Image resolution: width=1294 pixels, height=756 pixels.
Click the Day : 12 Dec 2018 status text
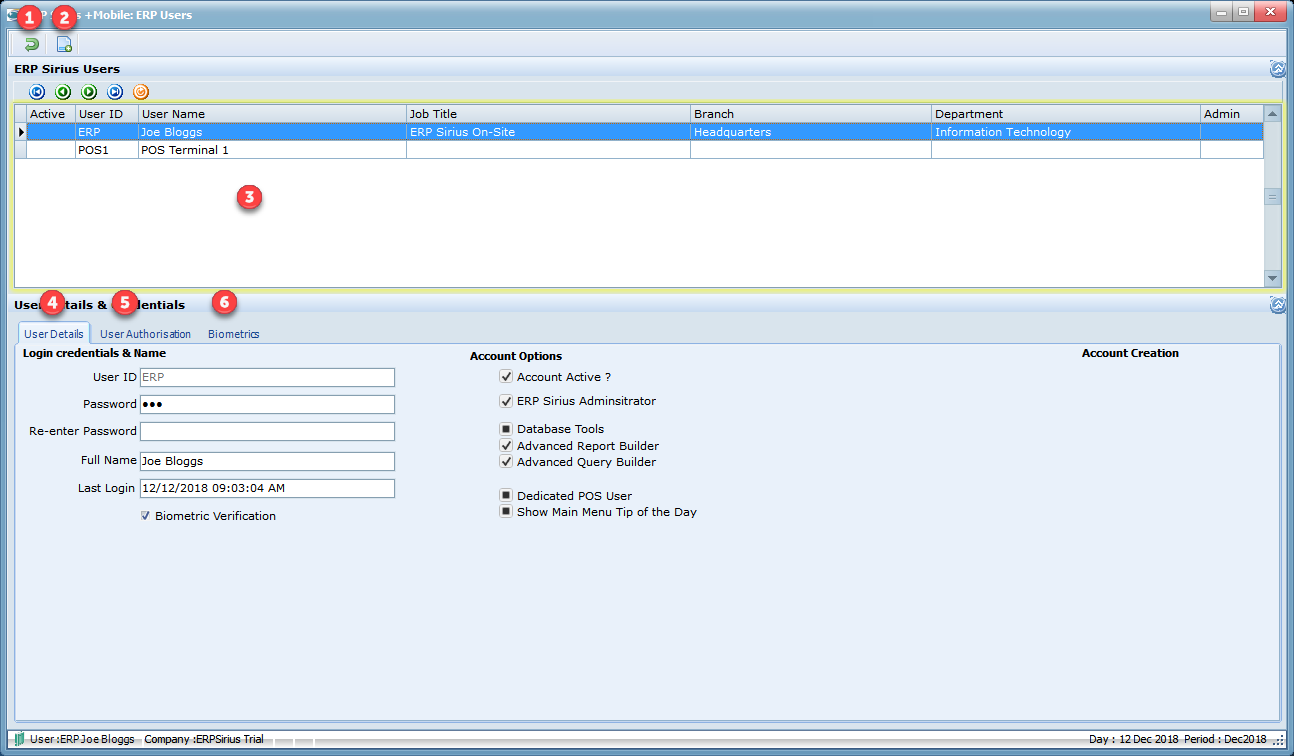pos(1134,740)
